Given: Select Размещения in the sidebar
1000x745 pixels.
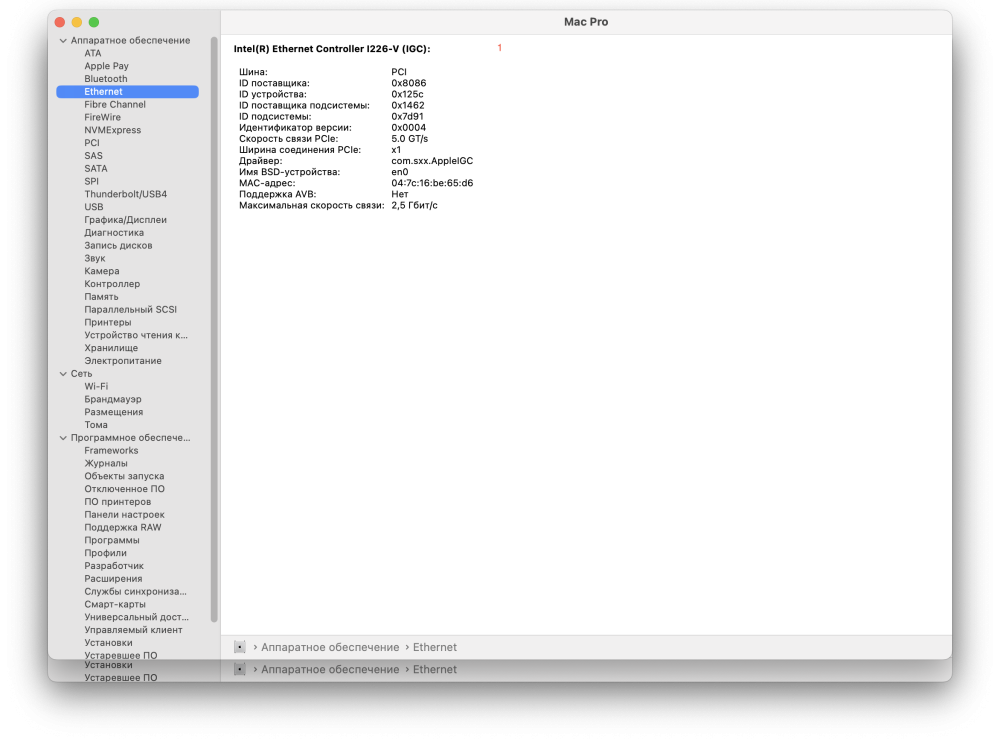Looking at the screenshot, I should click(x=114, y=411).
